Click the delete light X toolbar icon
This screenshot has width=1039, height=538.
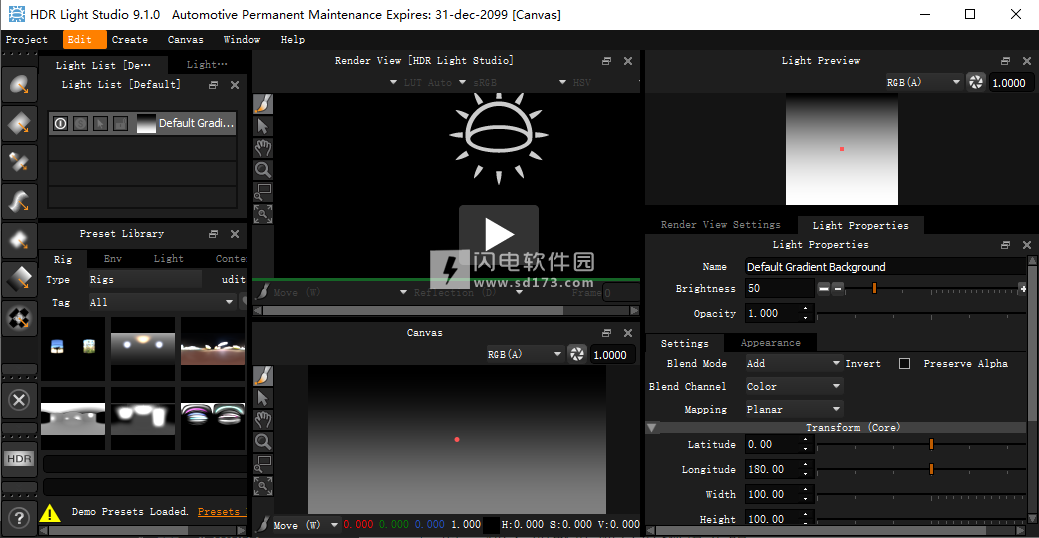pos(19,400)
